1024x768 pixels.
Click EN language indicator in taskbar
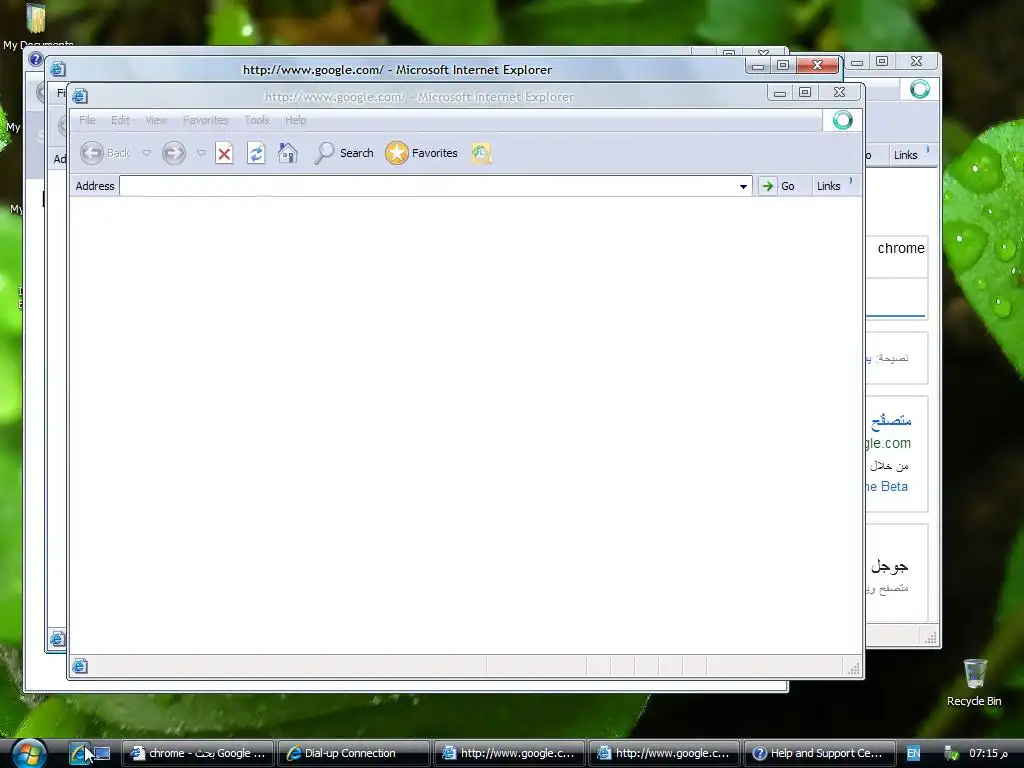pyautogui.click(x=913, y=754)
